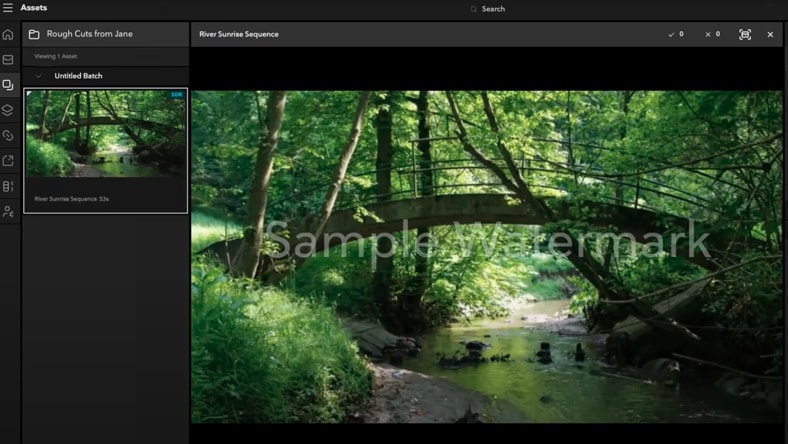Open the layers stack sidebar icon
This screenshot has width=788, height=444.
pyautogui.click(x=8, y=110)
